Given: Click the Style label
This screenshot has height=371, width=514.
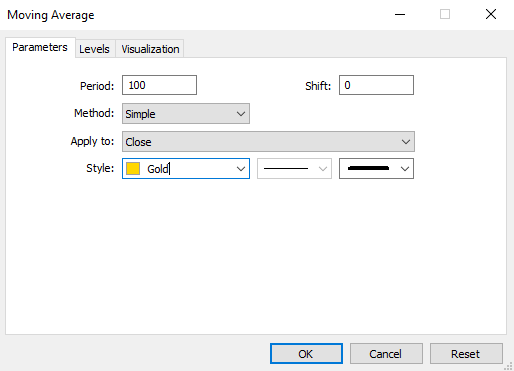Looking at the screenshot, I should click(x=100, y=168).
